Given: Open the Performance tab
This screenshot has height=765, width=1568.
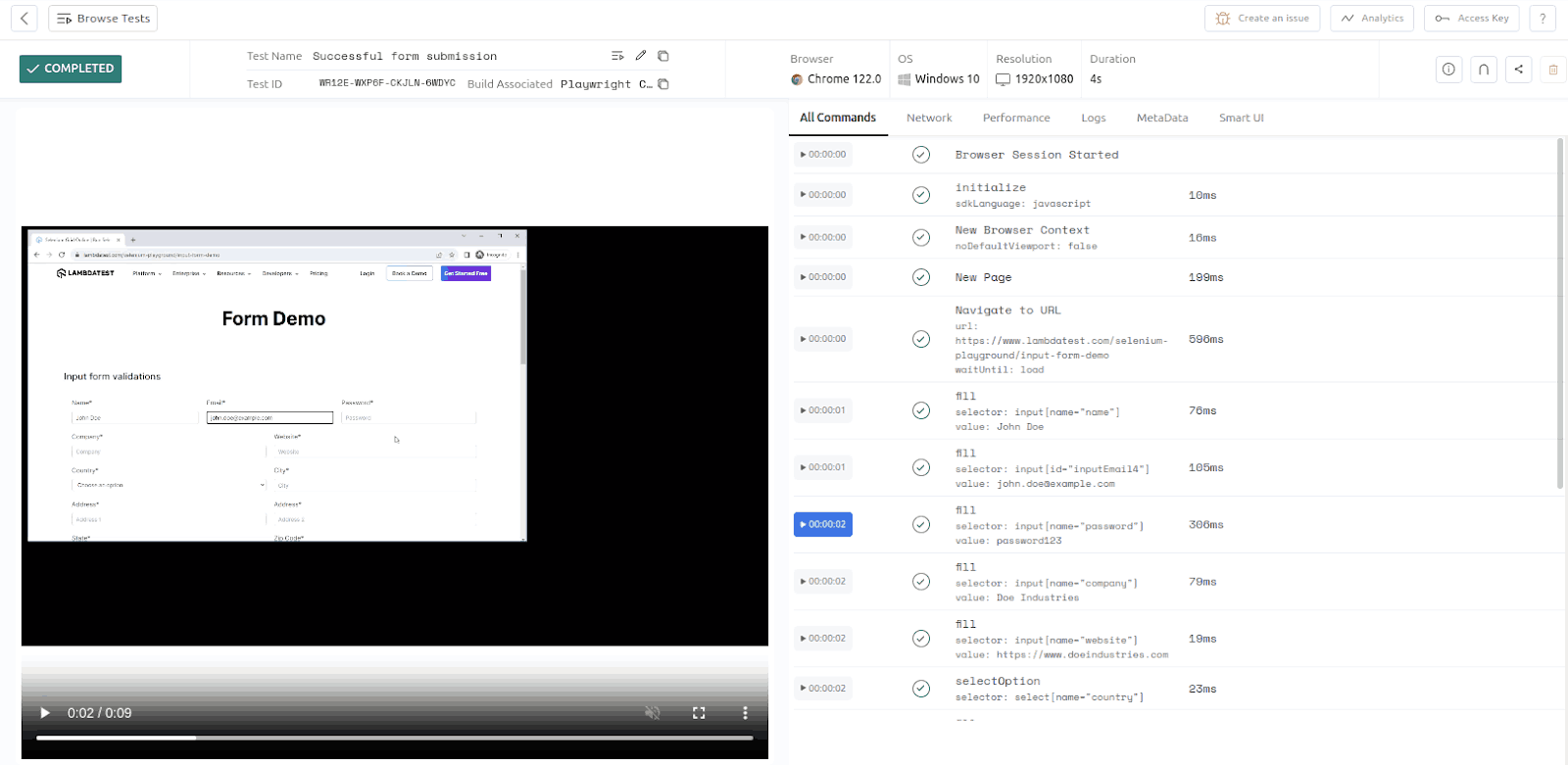Looking at the screenshot, I should 1016,118.
